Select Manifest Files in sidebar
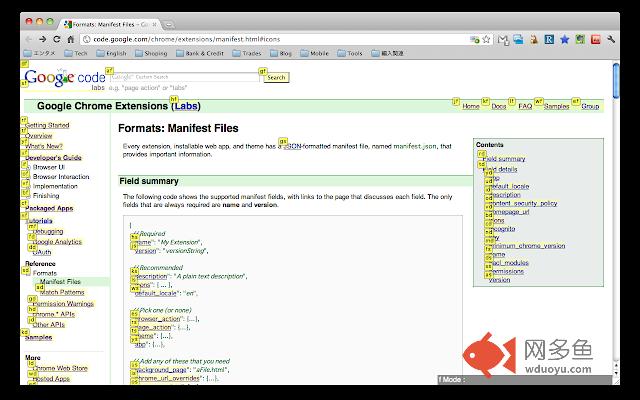Screen dimensions: 640x400 click(60, 282)
